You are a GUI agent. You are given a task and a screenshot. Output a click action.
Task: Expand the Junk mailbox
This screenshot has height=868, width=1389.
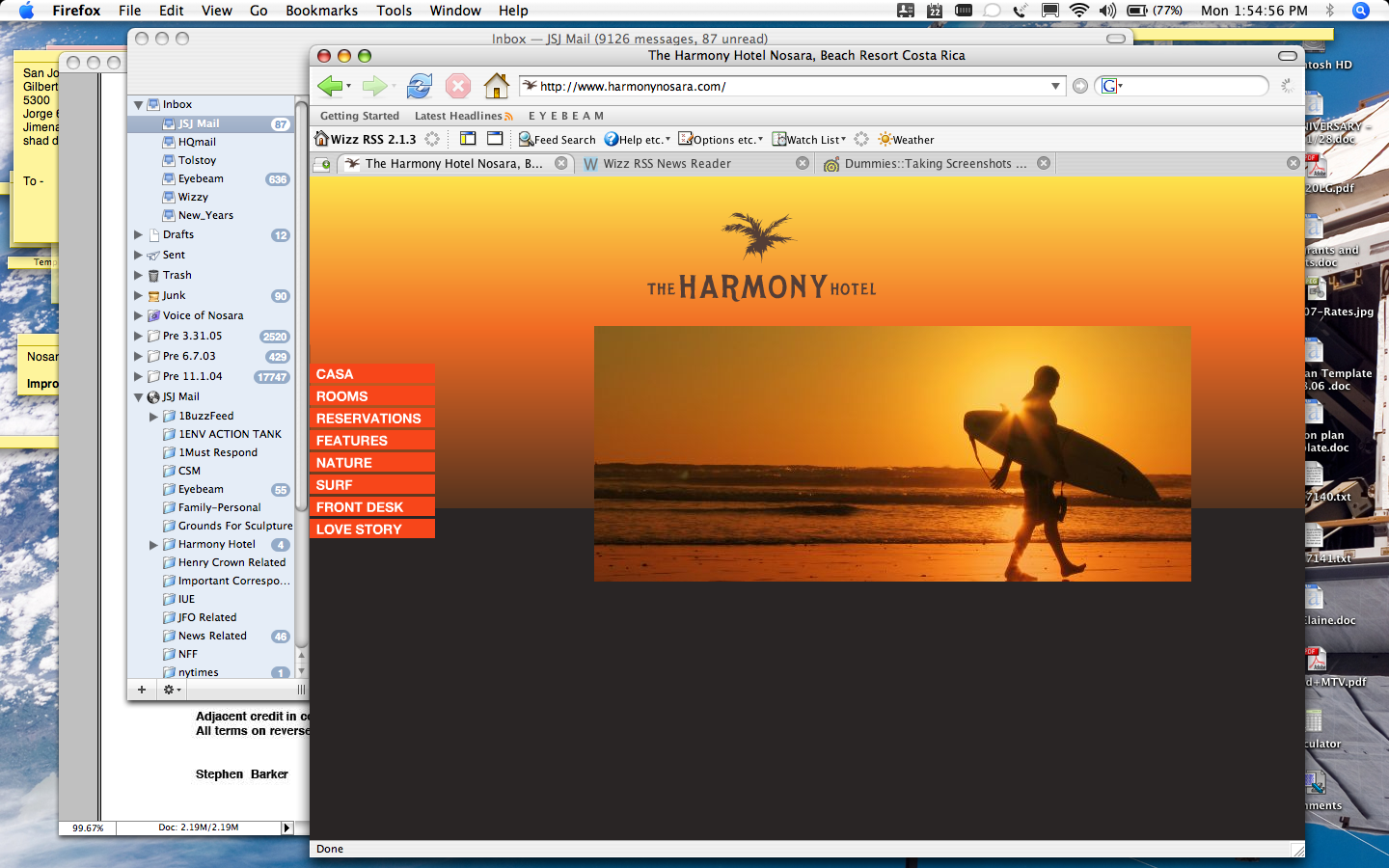pos(139,295)
